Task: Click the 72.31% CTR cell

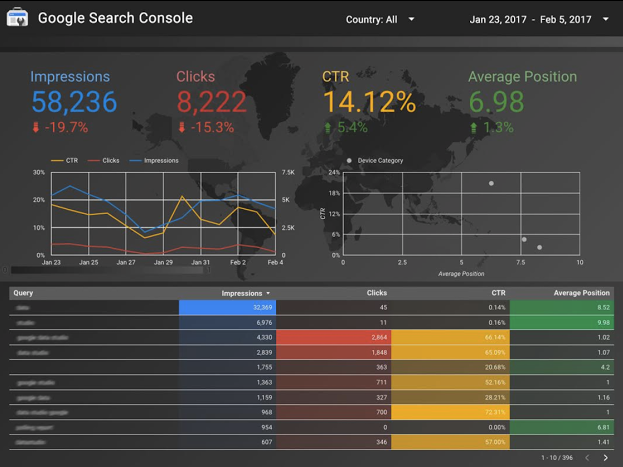Action: coord(450,412)
